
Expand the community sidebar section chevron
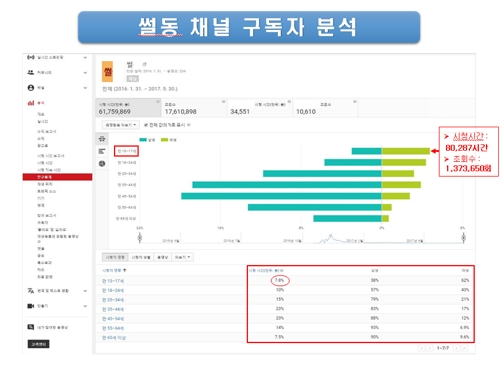[85, 73]
